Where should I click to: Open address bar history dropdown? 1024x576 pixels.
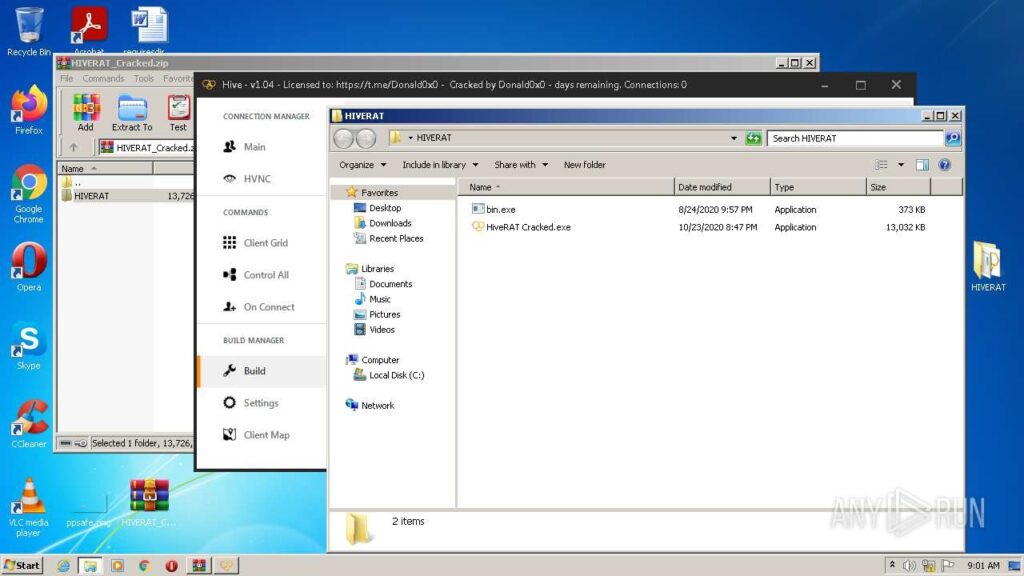tap(733, 138)
